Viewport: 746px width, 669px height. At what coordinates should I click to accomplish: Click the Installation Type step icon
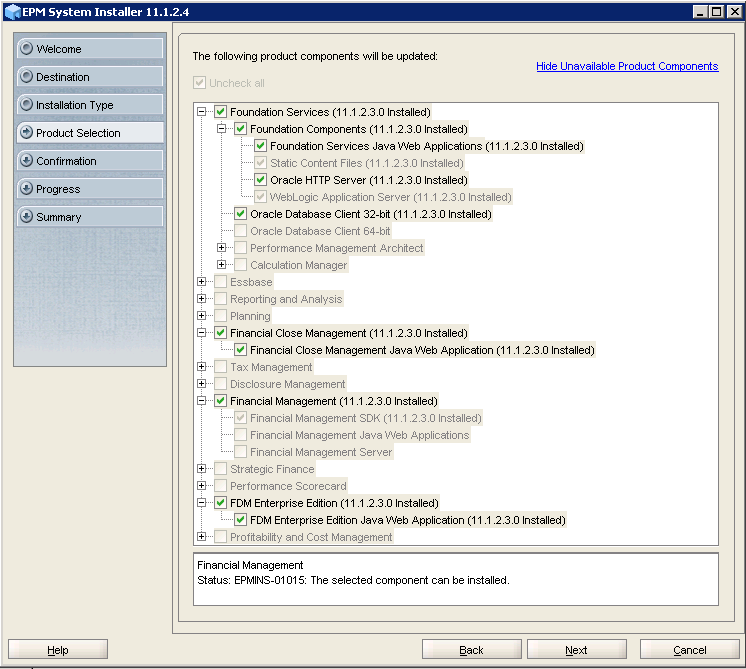tap(27, 105)
